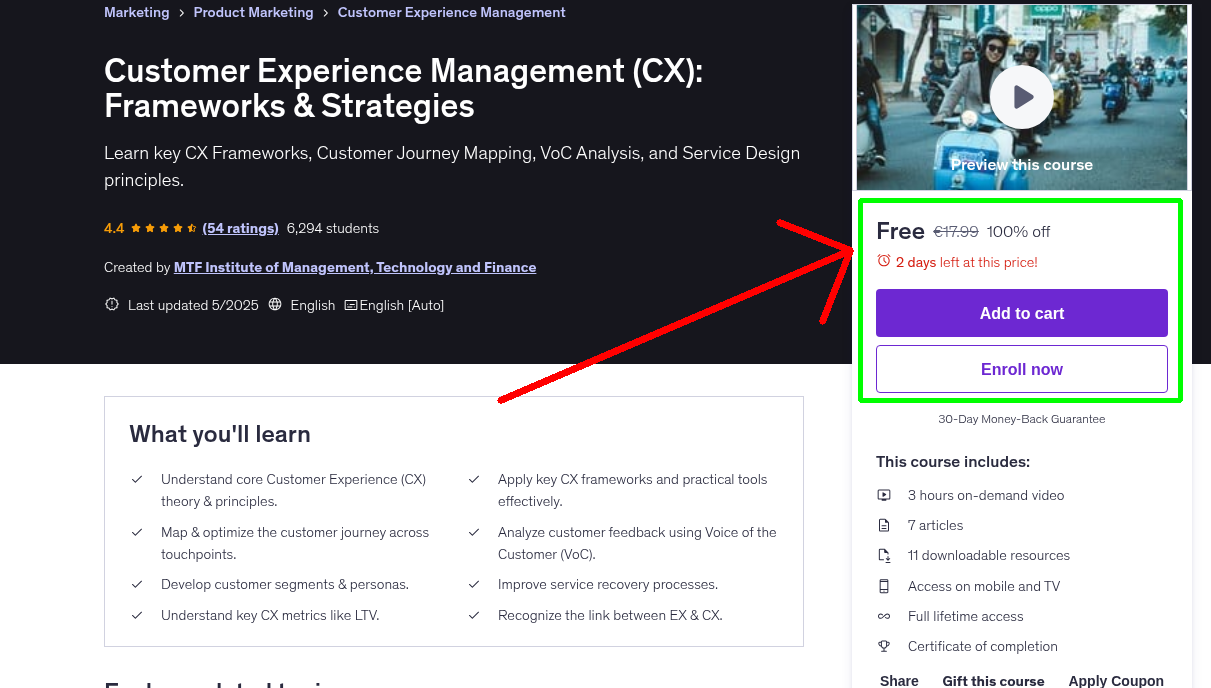Share this course
The height and width of the screenshot is (688, 1211).
coord(898,680)
